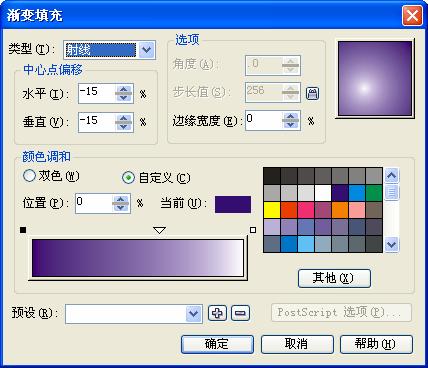Image resolution: width=428 pixels, height=368 pixels.
Task: Click the 水平 horizontal offset field
Action: click(x=97, y=93)
